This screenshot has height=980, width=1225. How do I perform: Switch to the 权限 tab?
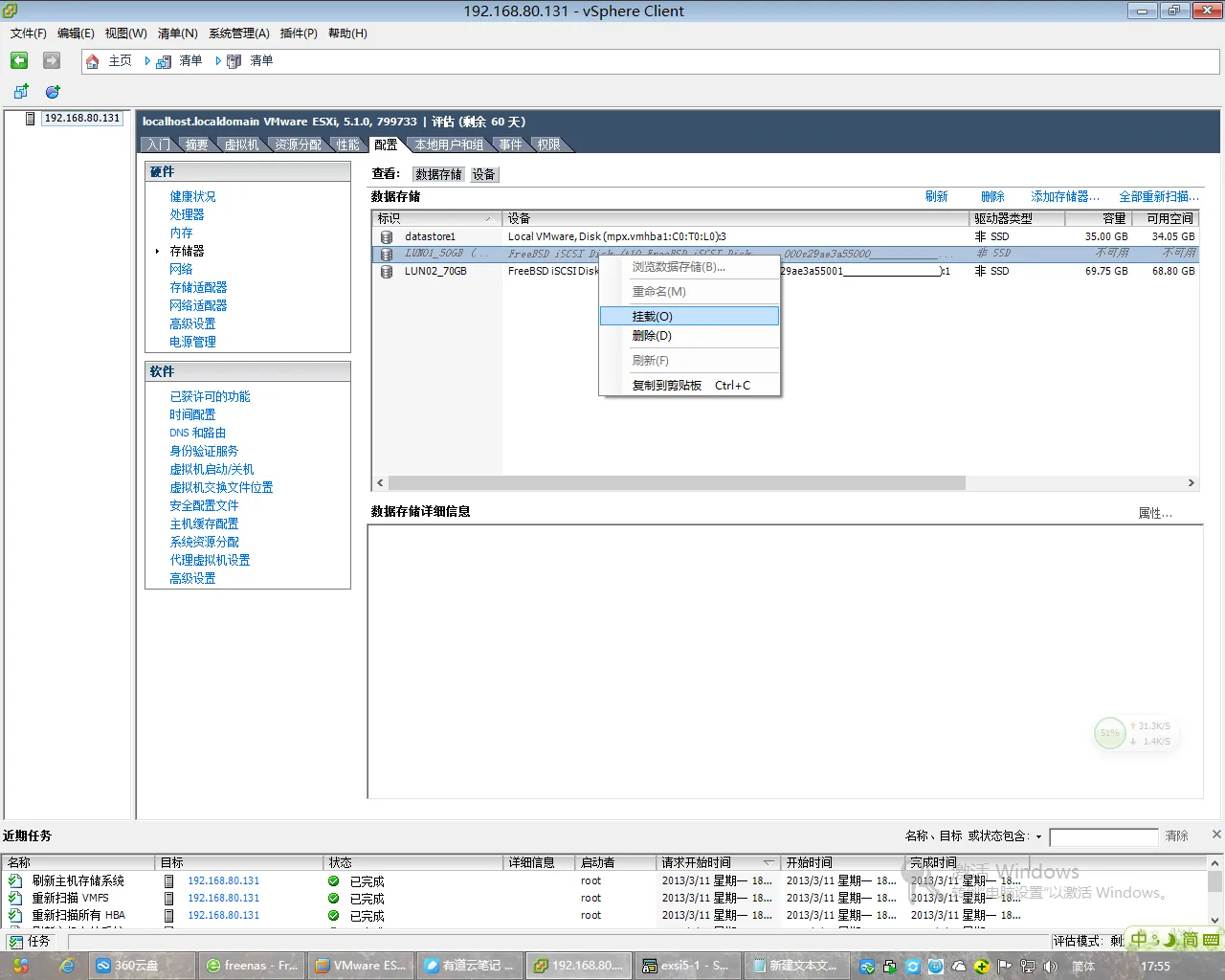[549, 145]
